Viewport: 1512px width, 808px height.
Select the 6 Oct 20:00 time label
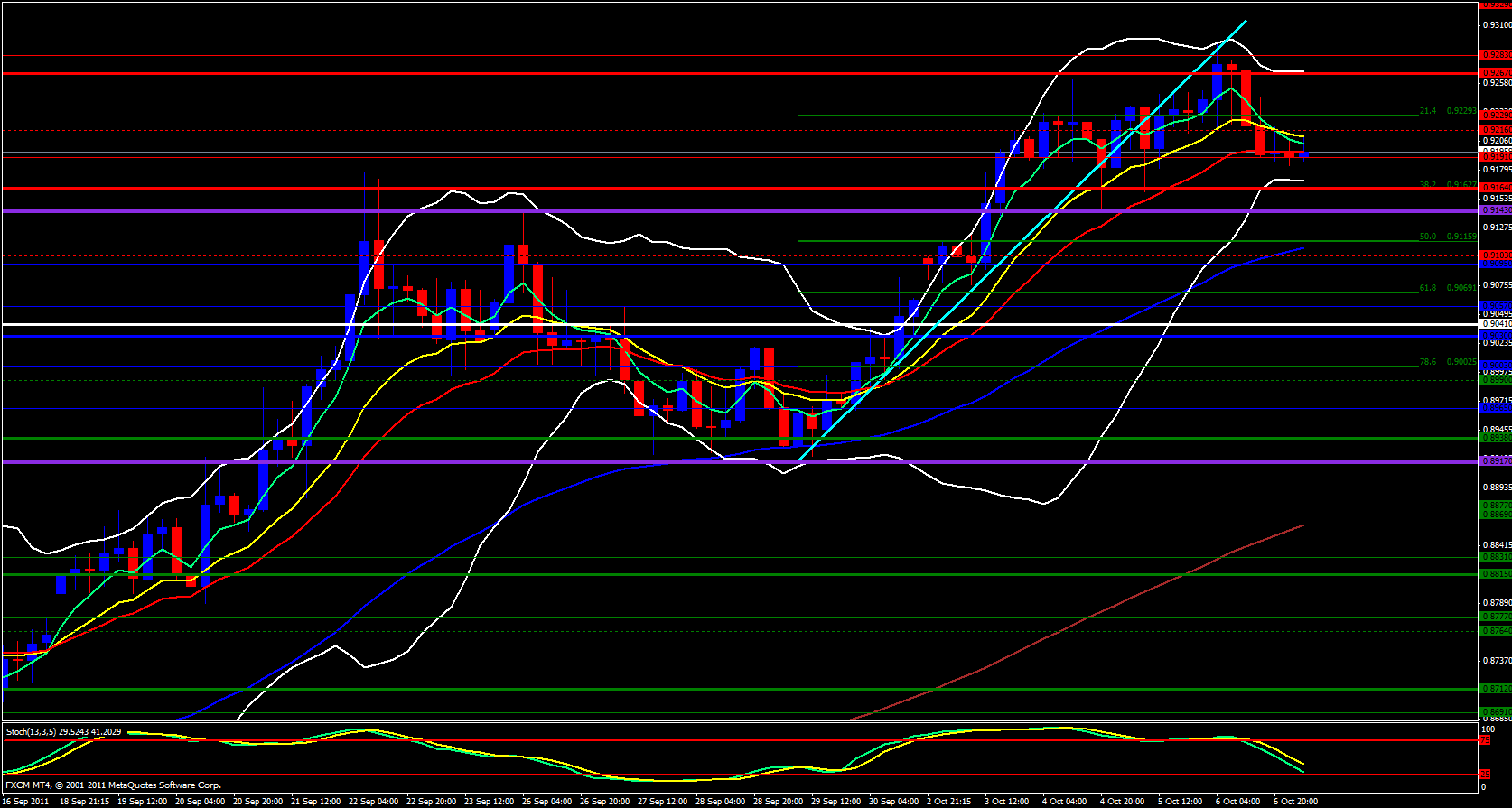coord(1295,801)
